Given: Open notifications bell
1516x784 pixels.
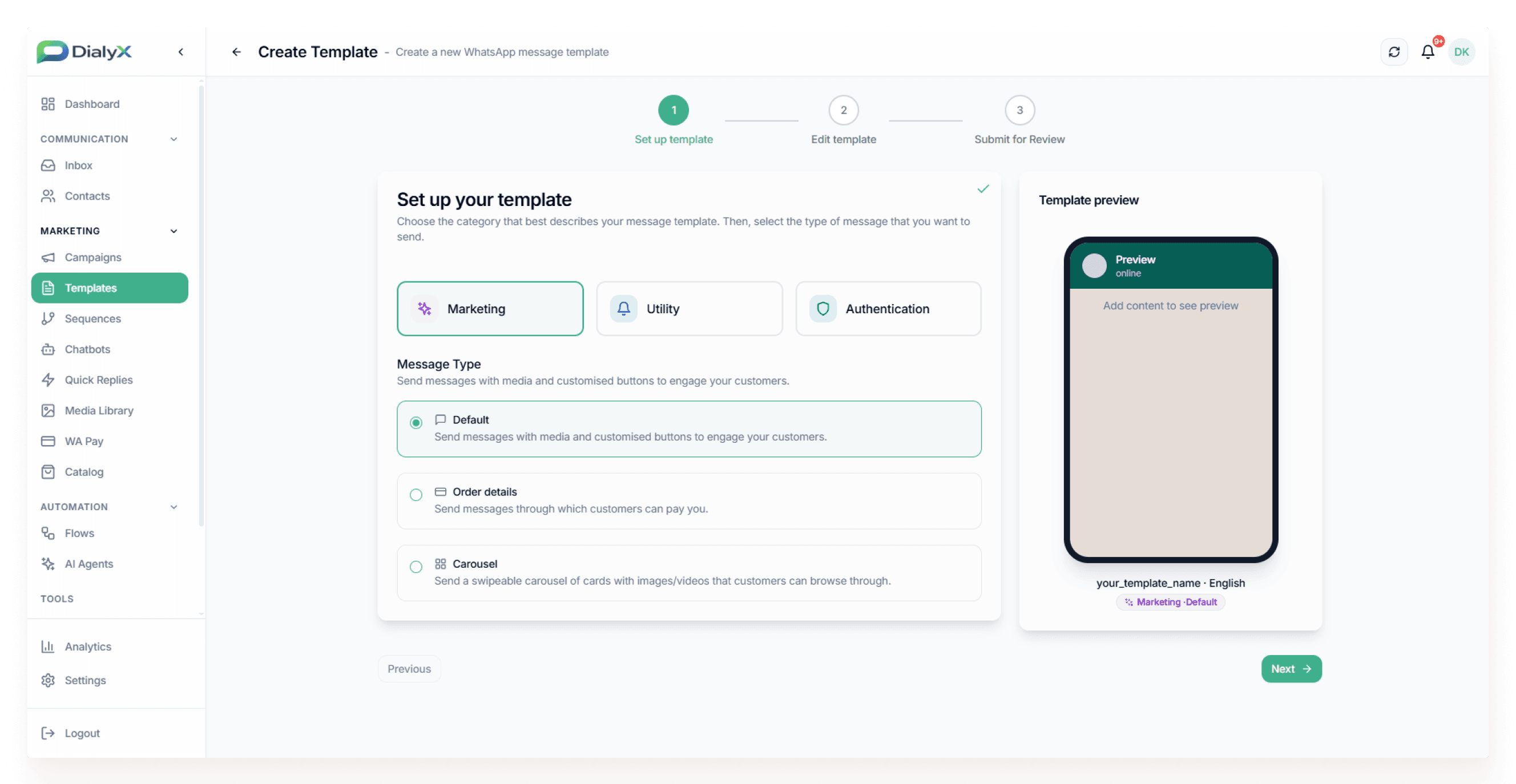Looking at the screenshot, I should (1428, 52).
